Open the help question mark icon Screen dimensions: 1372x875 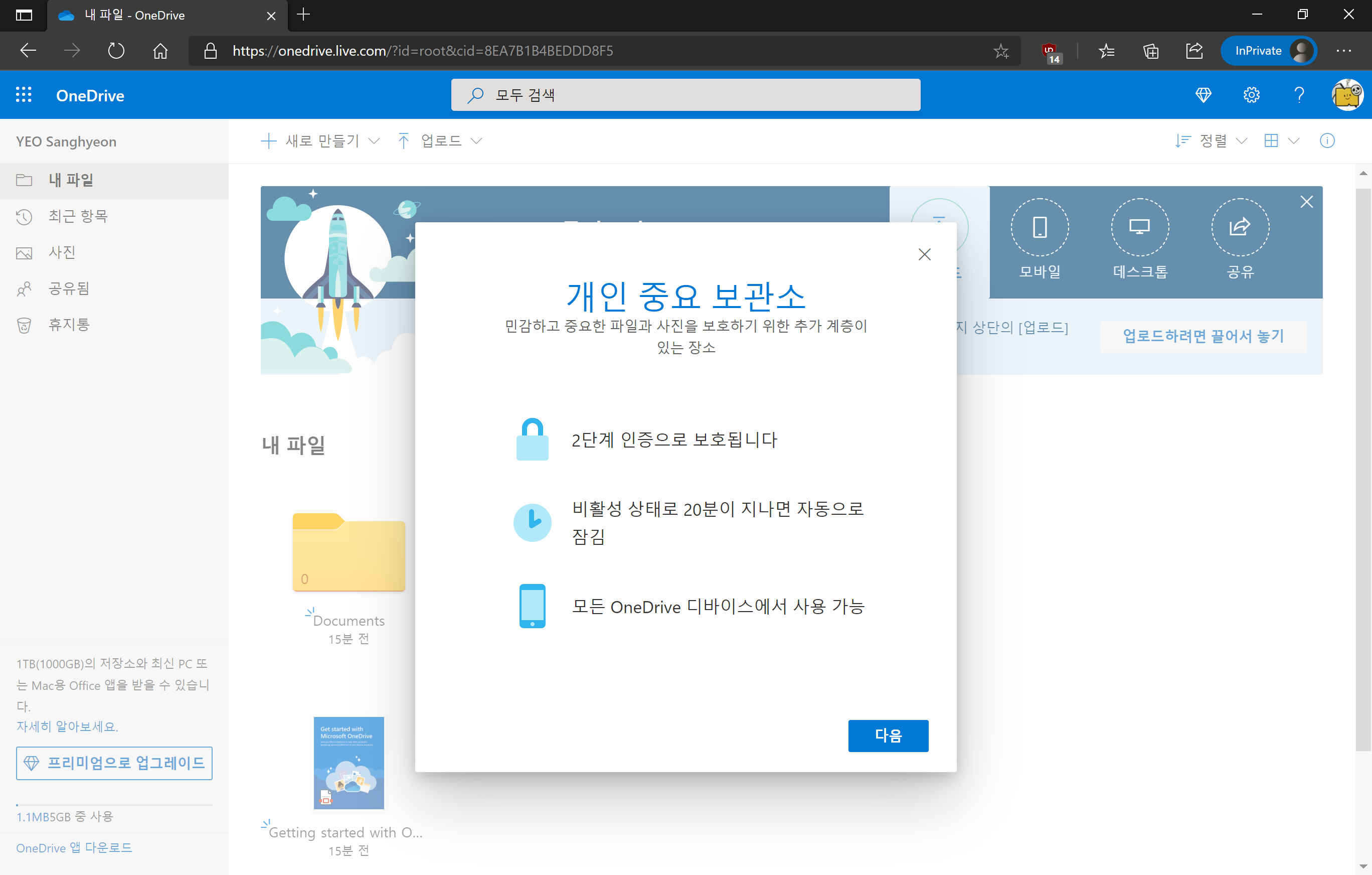point(1299,95)
